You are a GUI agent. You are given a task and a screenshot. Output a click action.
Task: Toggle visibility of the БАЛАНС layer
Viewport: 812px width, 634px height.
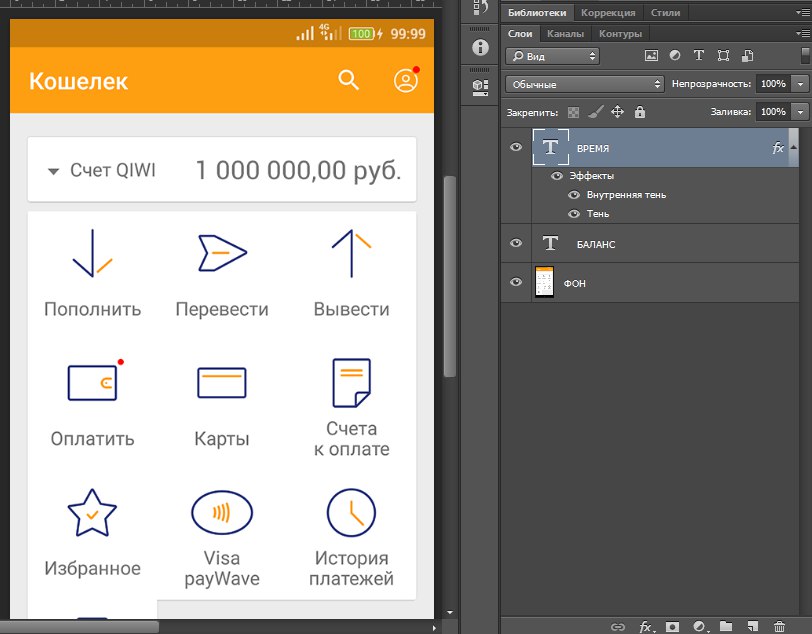pyautogui.click(x=516, y=243)
